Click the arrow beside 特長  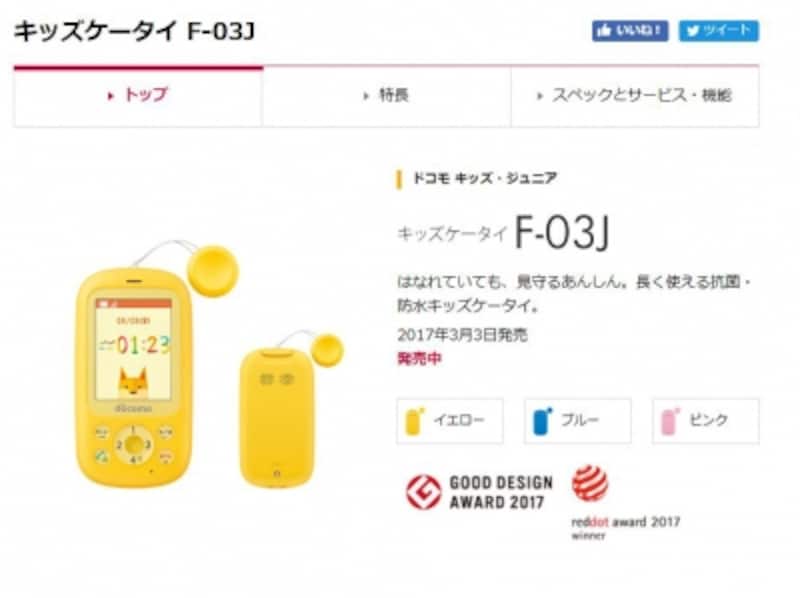(366, 96)
